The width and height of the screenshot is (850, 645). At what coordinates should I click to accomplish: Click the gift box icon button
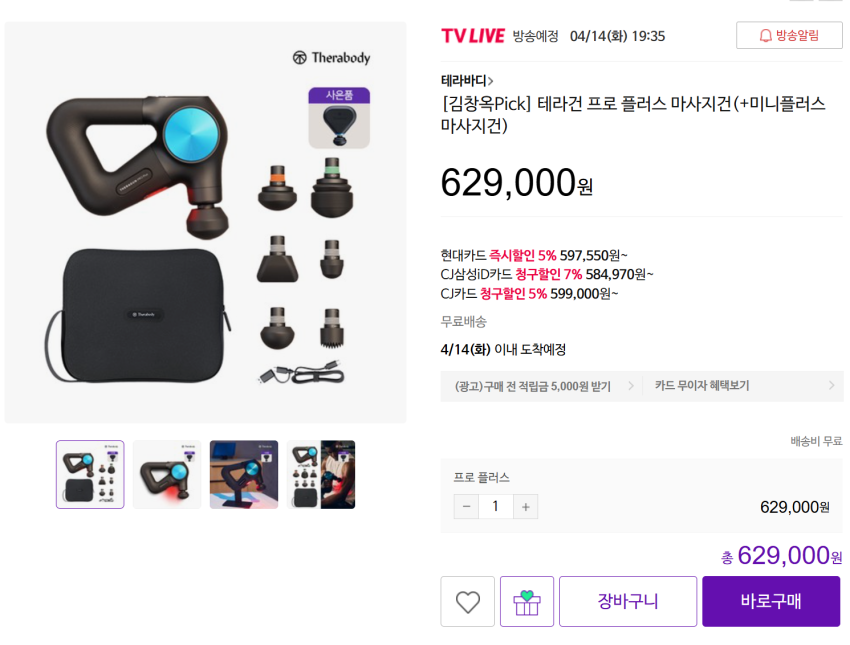527,601
